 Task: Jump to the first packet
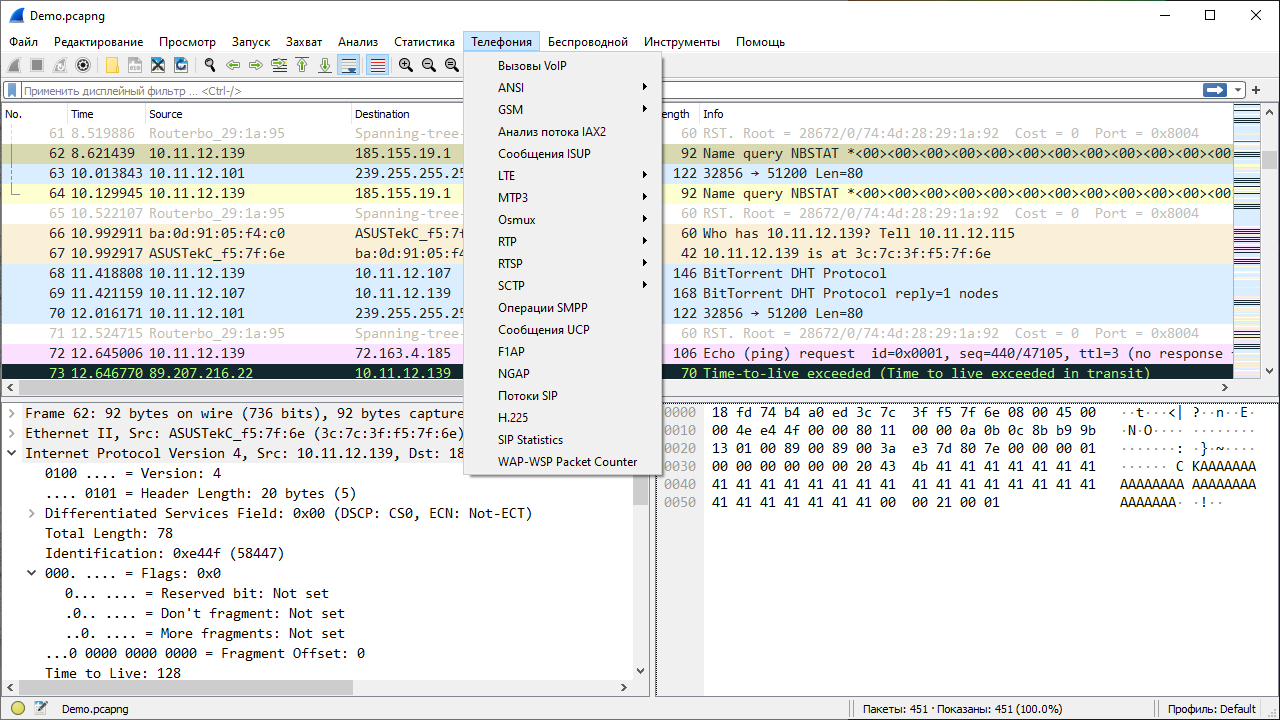click(x=302, y=65)
